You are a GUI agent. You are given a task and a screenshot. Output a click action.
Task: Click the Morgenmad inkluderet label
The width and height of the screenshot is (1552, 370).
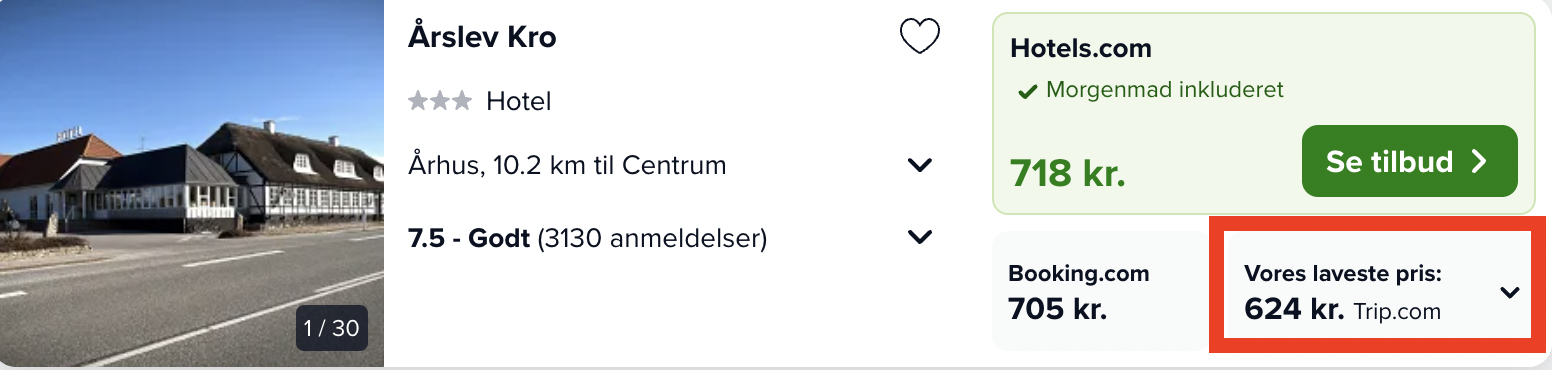click(1165, 90)
